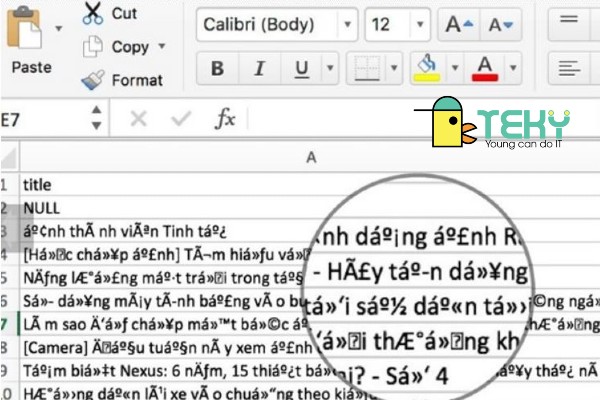
Task: Decrease font size with the small A icon
Action: 501,25
